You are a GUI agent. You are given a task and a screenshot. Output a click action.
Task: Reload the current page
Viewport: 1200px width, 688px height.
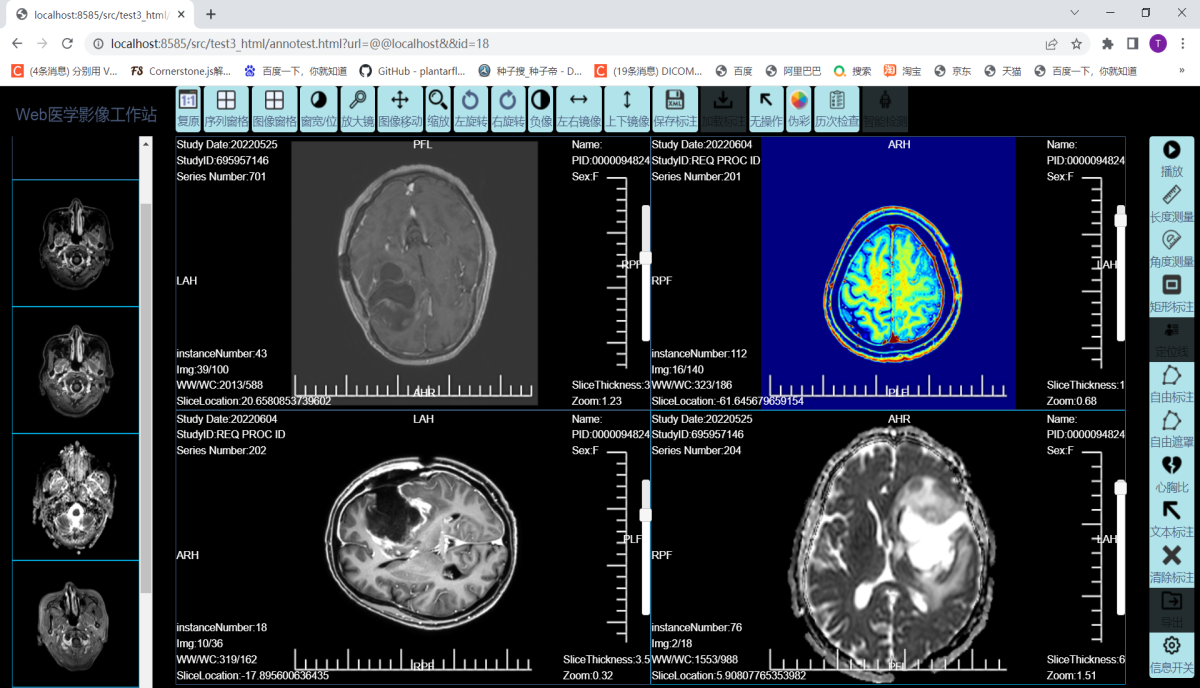(x=67, y=44)
